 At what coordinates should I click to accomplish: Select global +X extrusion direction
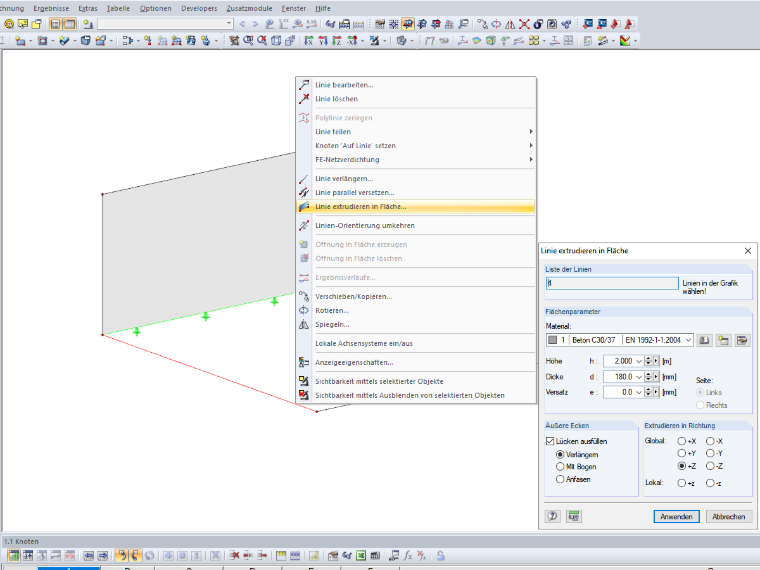pos(681,441)
